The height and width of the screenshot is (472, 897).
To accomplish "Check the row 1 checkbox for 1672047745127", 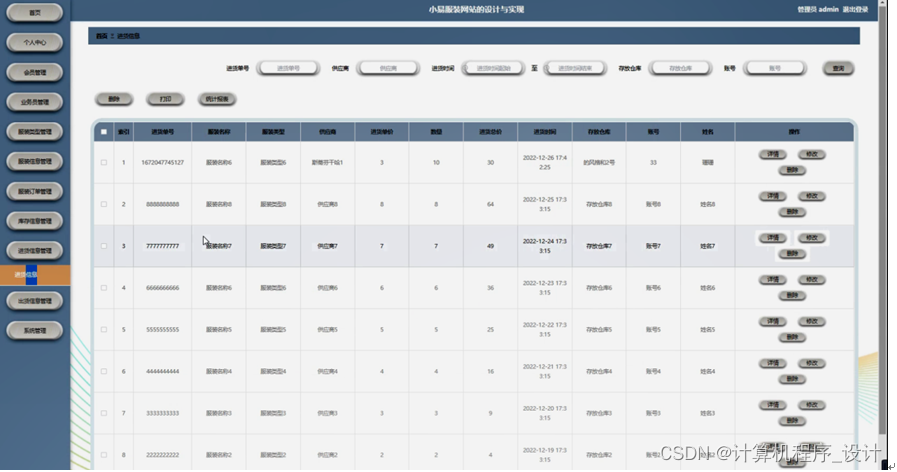I will tap(104, 162).
